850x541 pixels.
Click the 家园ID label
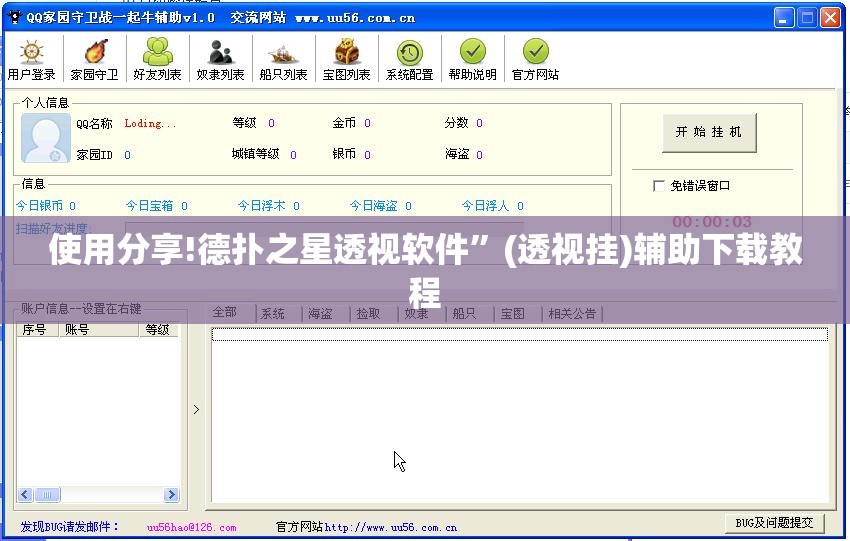pos(94,155)
